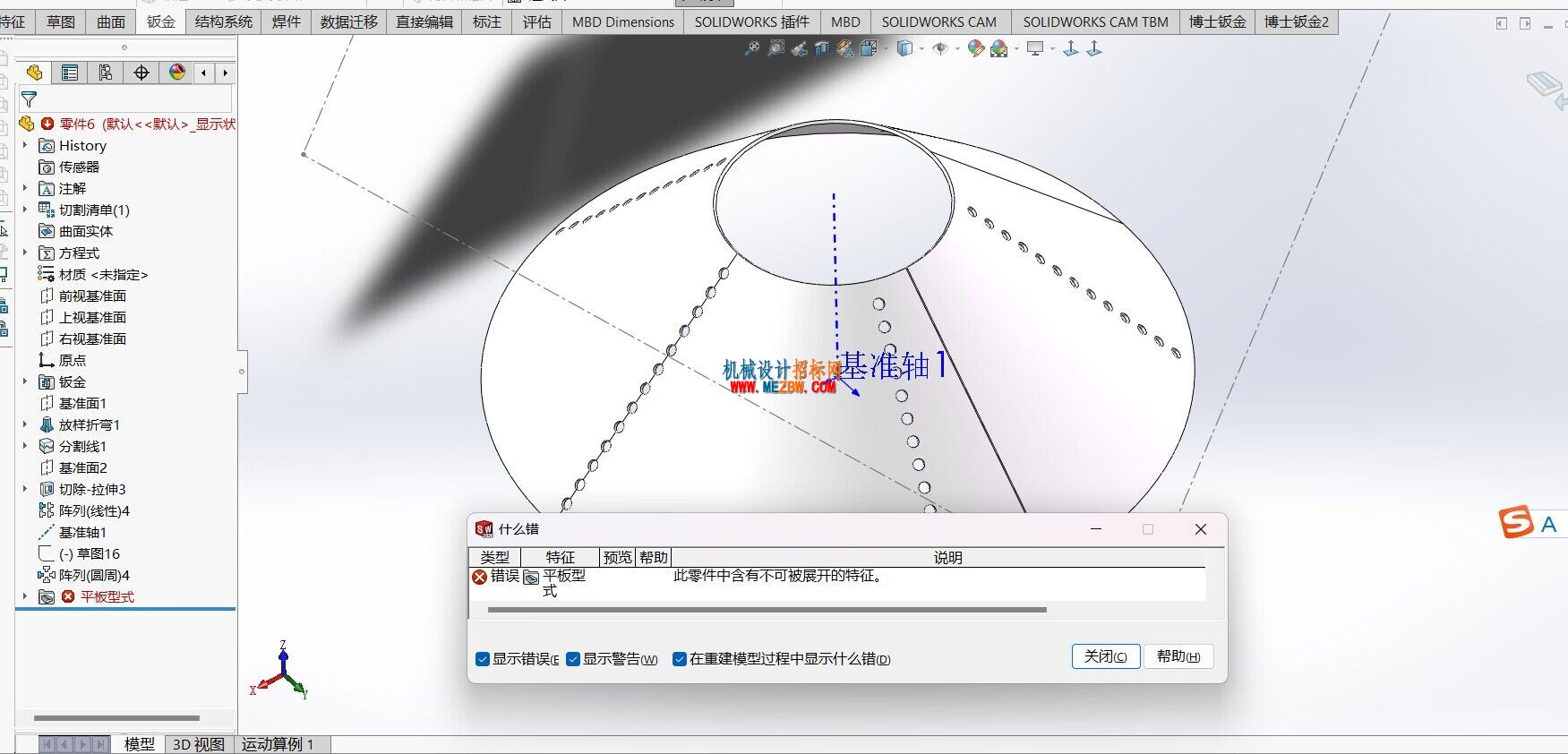1568x754 pixels.
Task: Open the DimXpertManager crosshair tab
Action: point(141,73)
